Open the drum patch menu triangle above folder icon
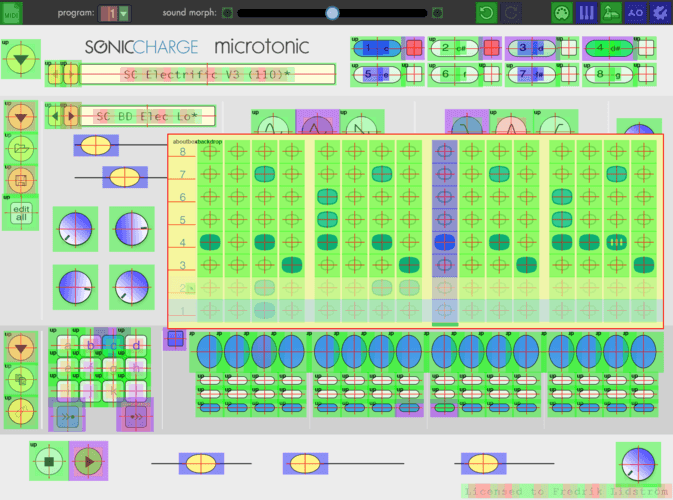Screen dimensions: 673x500 tap(21, 117)
